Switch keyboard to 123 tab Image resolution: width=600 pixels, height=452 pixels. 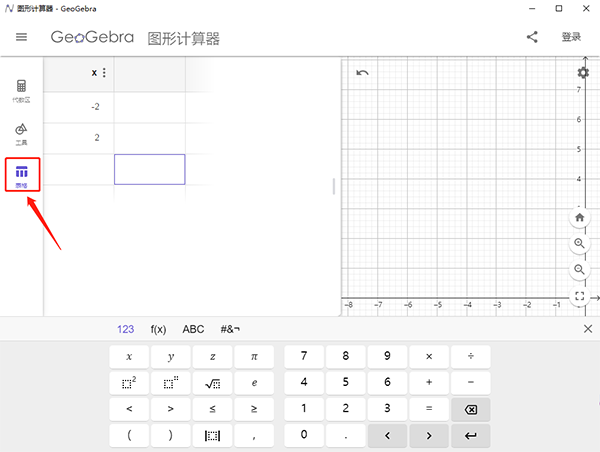pyautogui.click(x=126, y=329)
